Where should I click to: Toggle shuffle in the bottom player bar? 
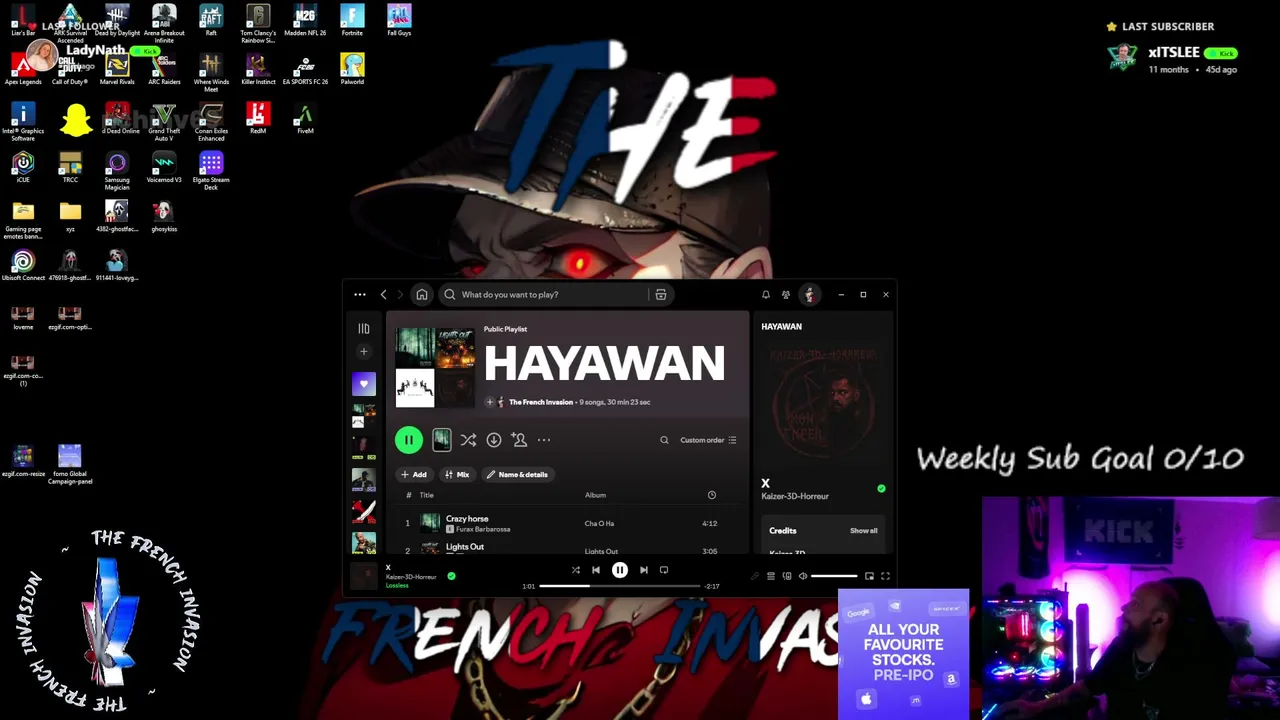click(575, 570)
